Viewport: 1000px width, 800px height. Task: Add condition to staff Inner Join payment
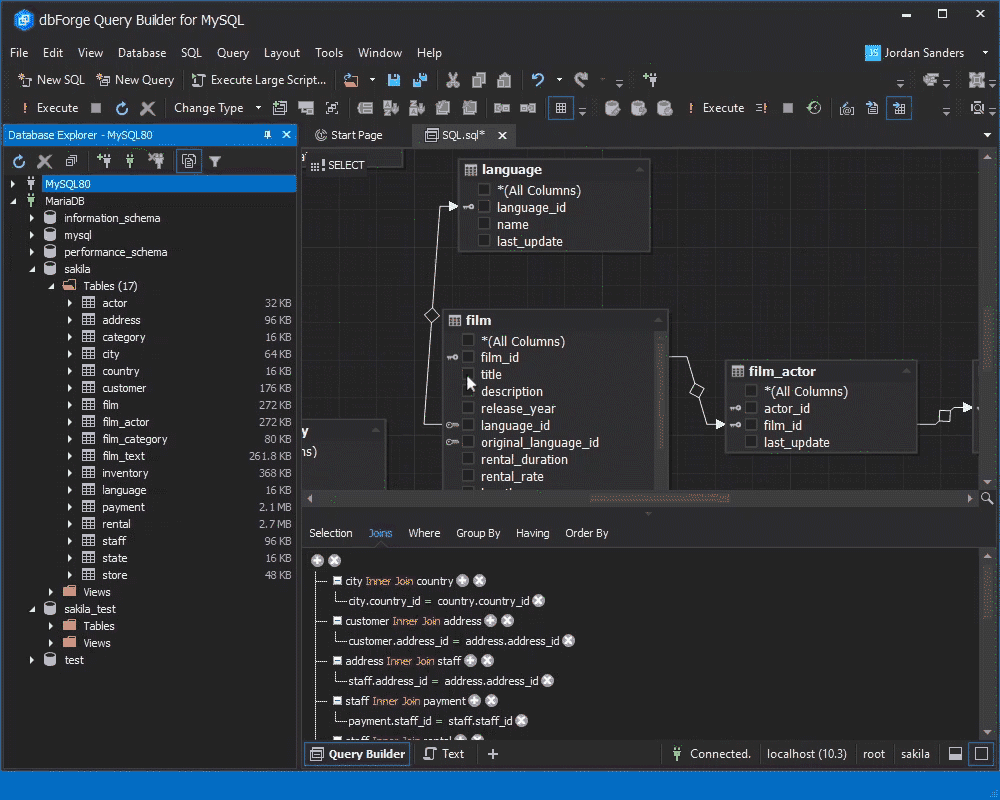pyautogui.click(x=474, y=700)
